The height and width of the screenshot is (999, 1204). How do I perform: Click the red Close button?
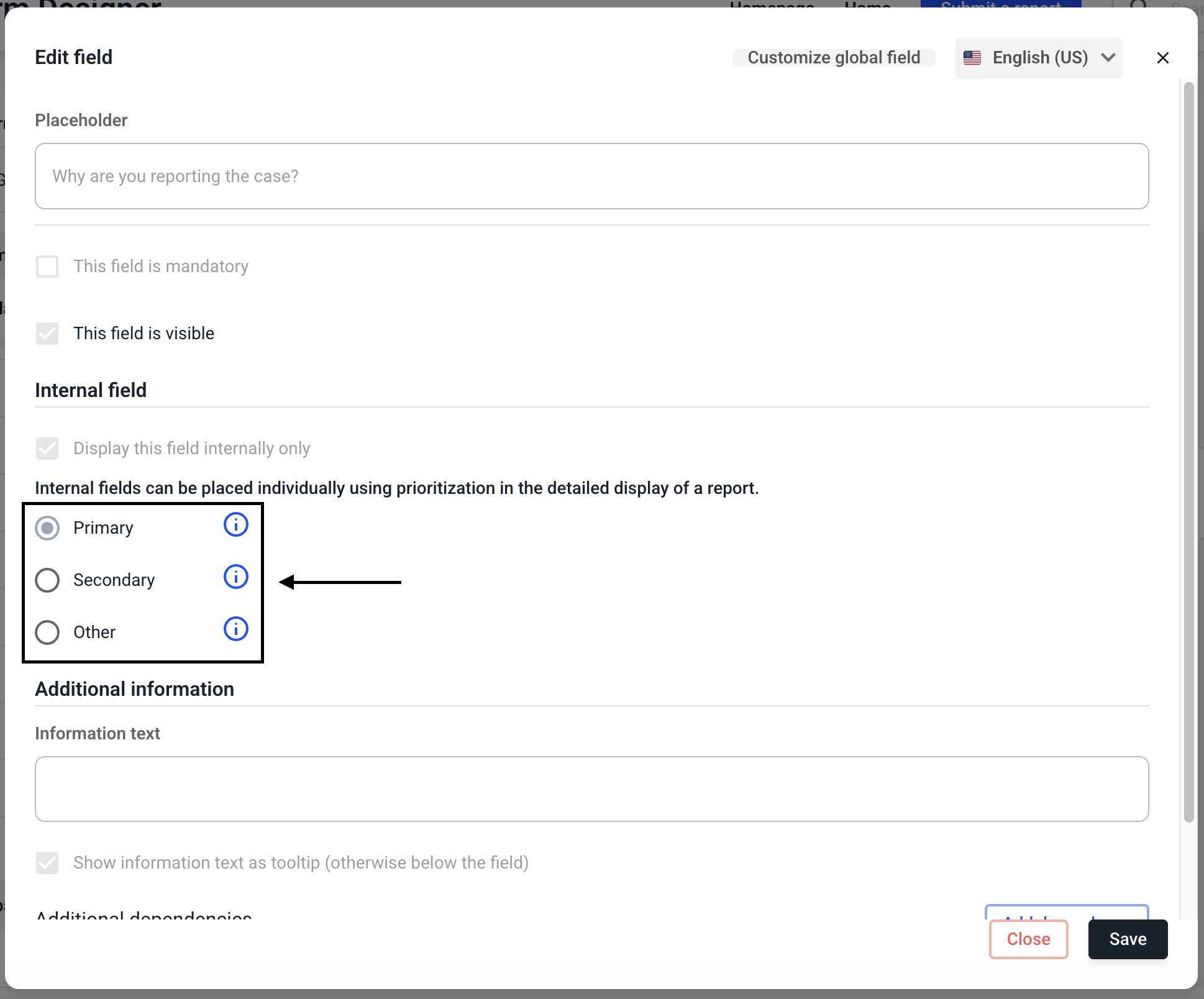(1028, 939)
